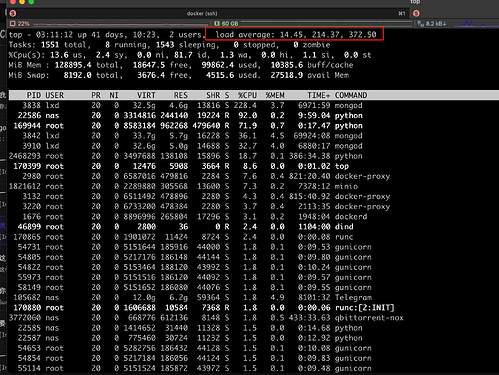Click the 6971:59 time value for mongod
The image size is (499, 375).
coord(314,105)
